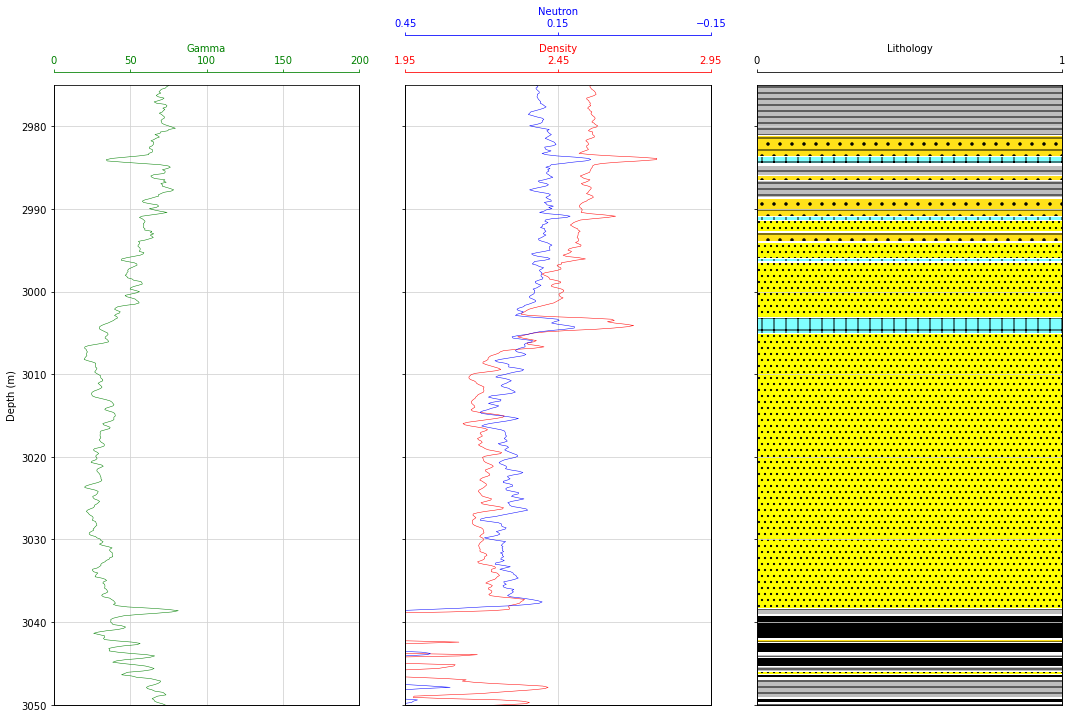Click the 2980 depth tick label
The height and width of the screenshot is (718, 1072).
tap(31, 127)
